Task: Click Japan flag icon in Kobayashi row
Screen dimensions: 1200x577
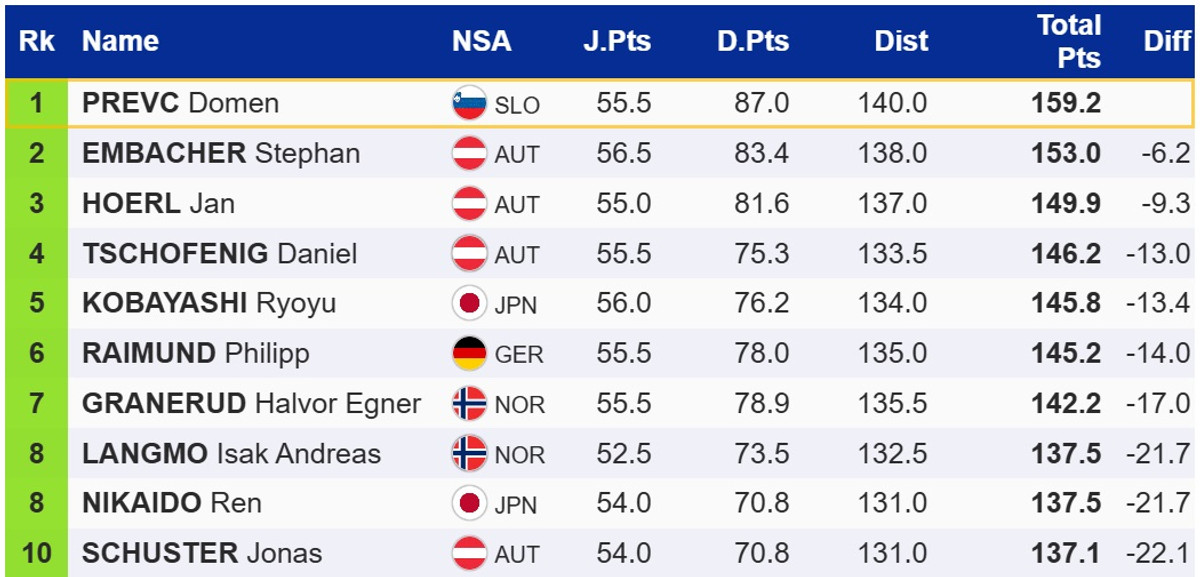Action: pos(469,304)
